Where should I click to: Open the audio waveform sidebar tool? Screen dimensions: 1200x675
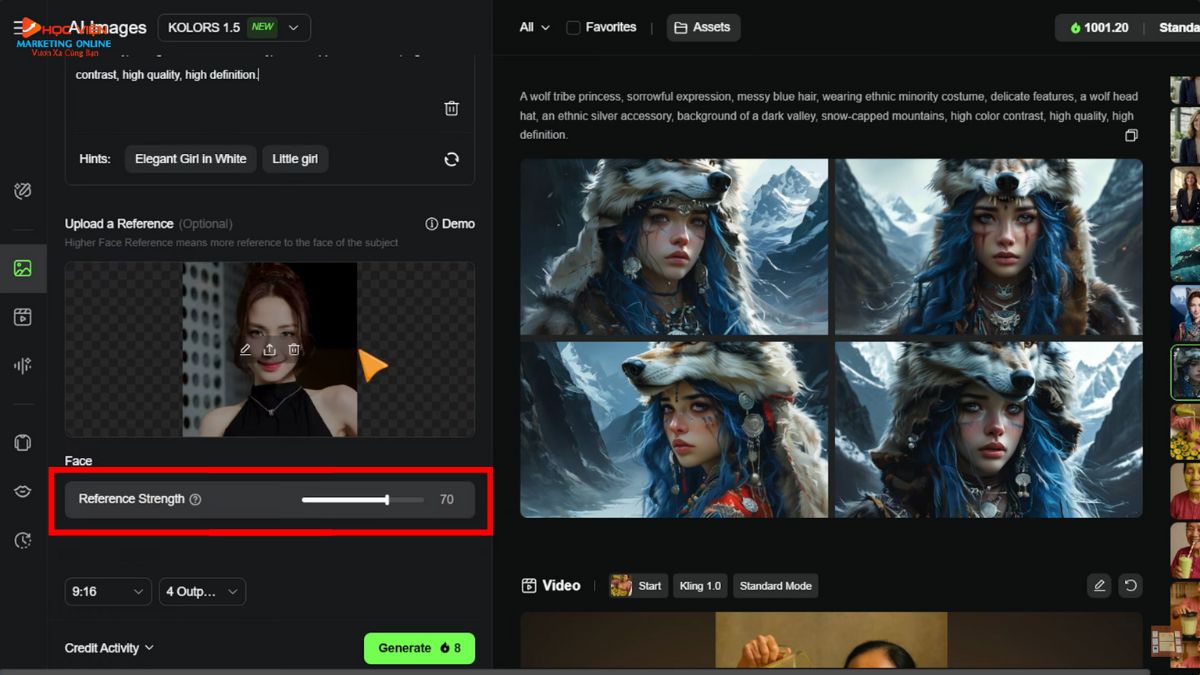pos(23,366)
